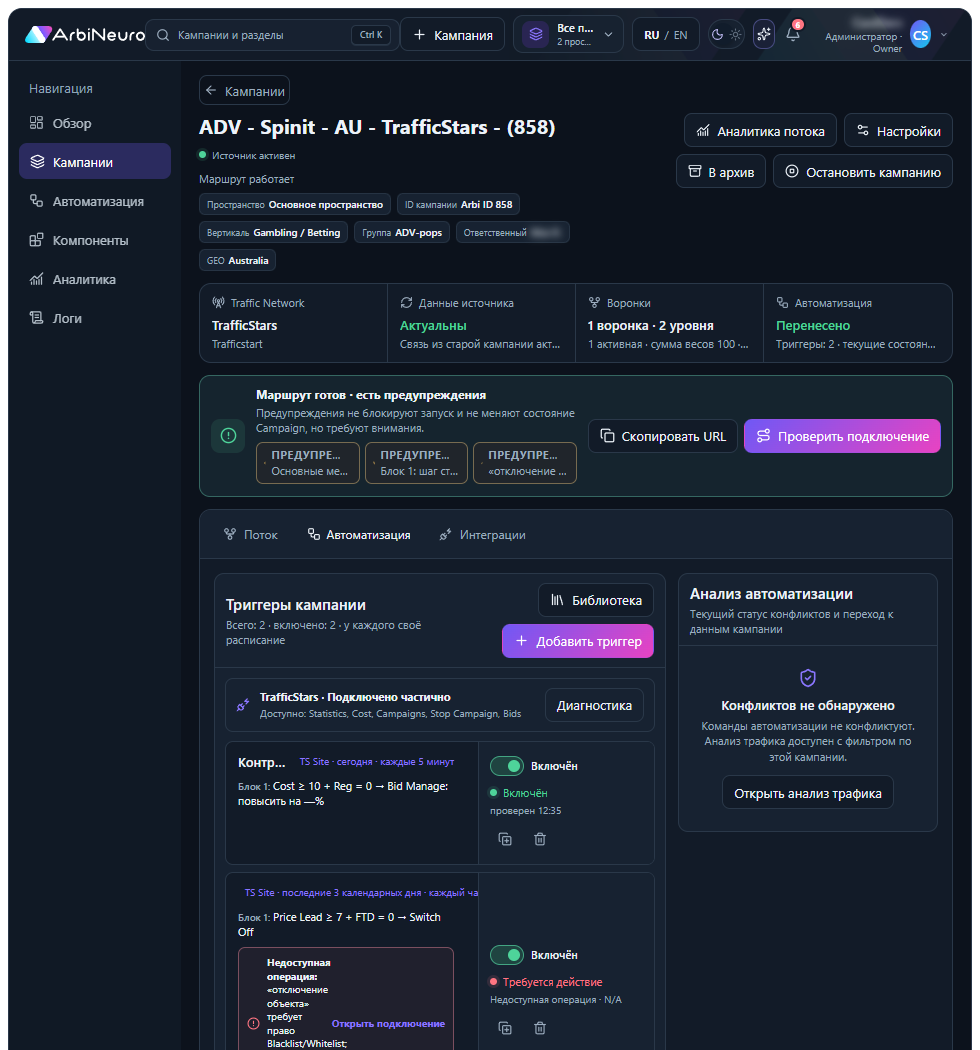Toggle the Price Lead ≥ 7 trigger switch
Image resolution: width=980 pixels, height=1050 pixels.
tap(506, 954)
